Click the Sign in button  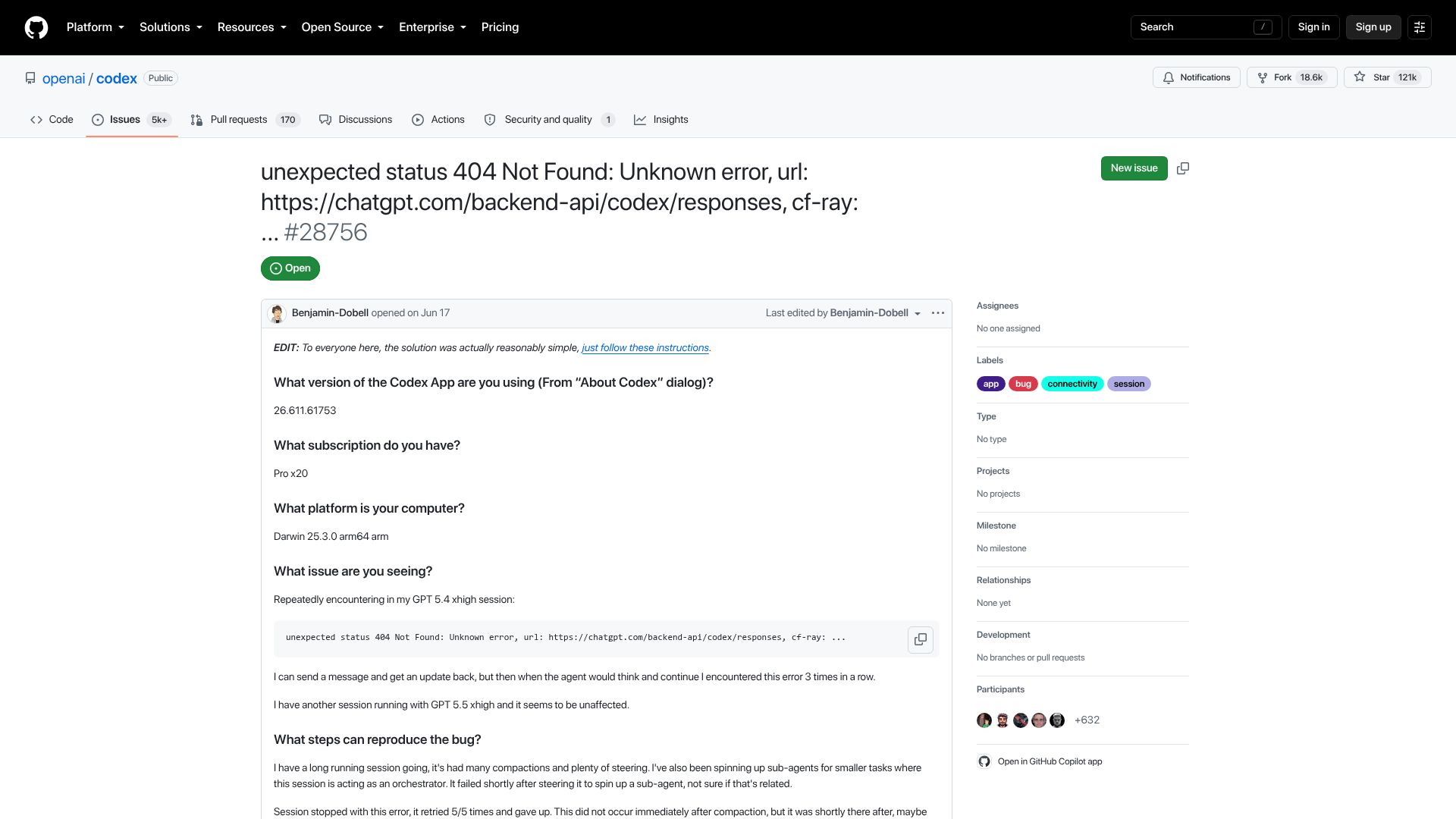click(x=1313, y=27)
